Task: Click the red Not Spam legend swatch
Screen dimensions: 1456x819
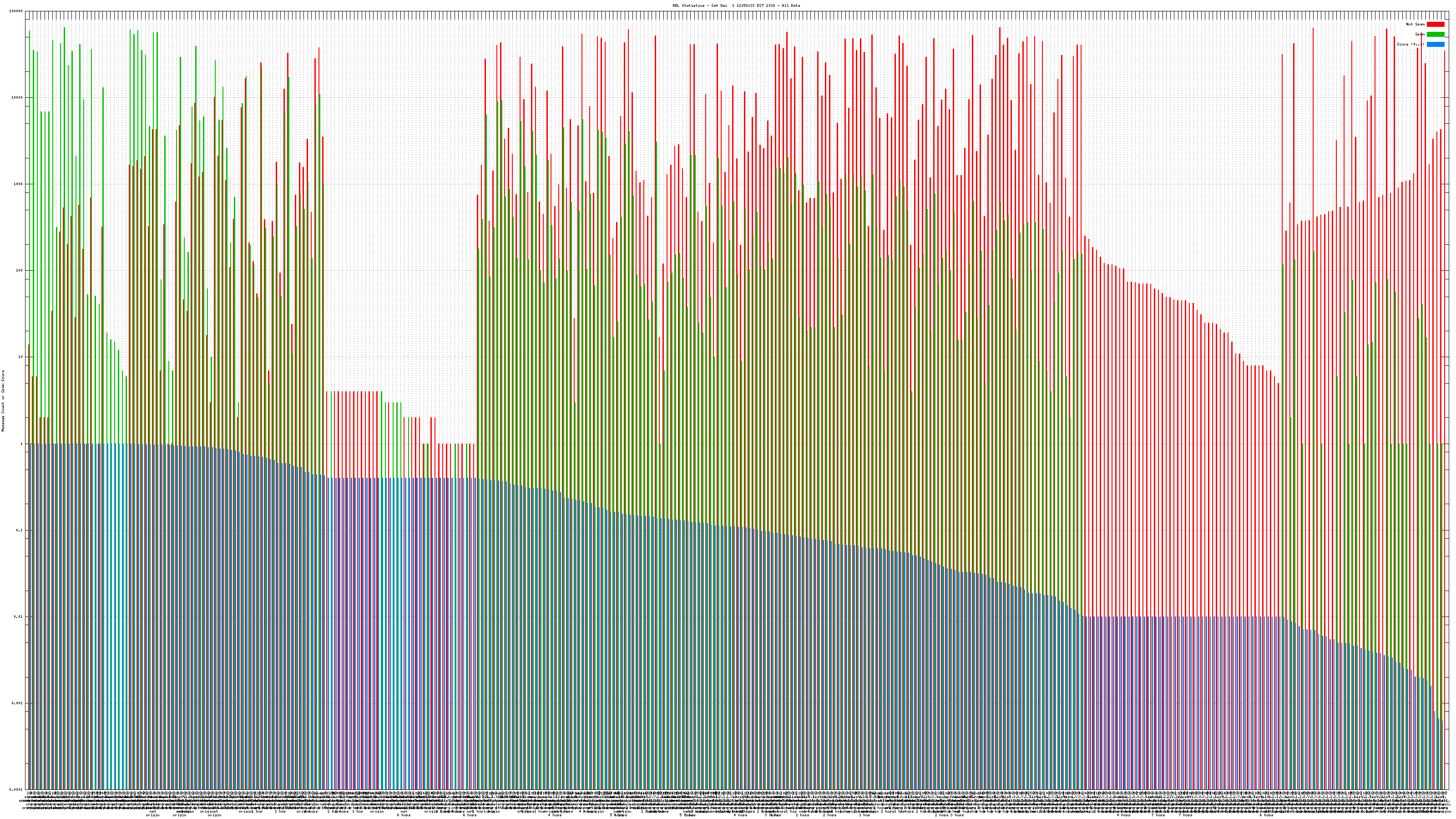Action: (x=1435, y=24)
